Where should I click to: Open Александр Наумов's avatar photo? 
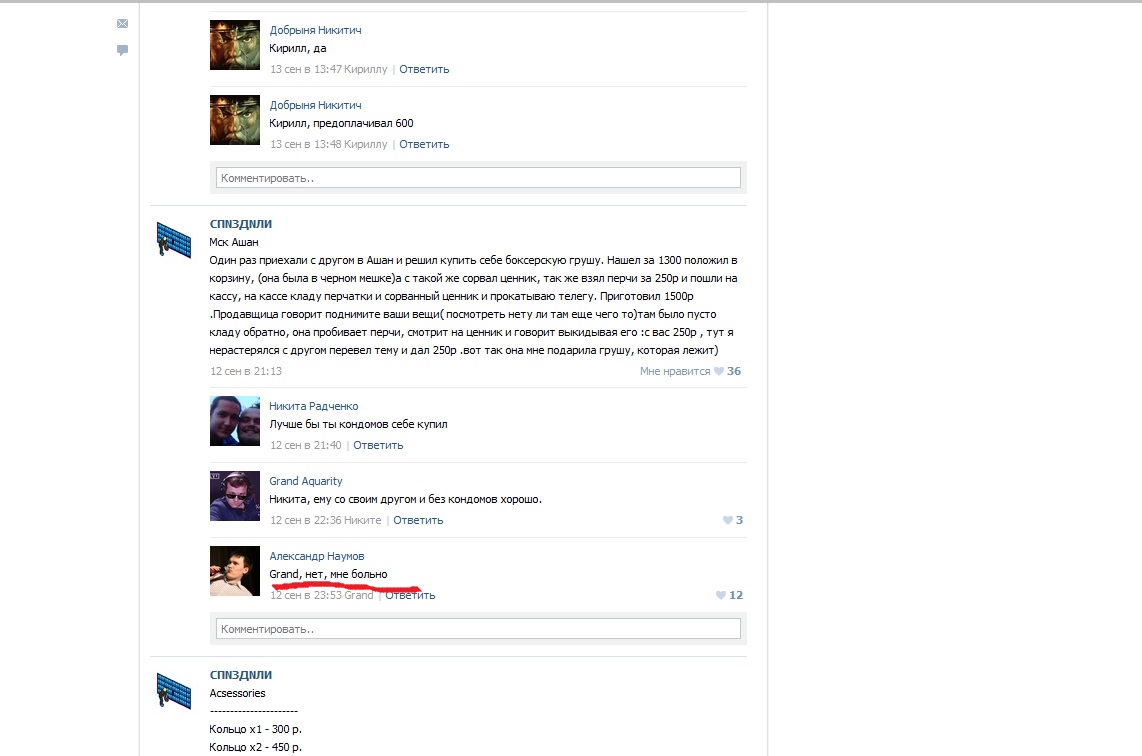tap(235, 571)
